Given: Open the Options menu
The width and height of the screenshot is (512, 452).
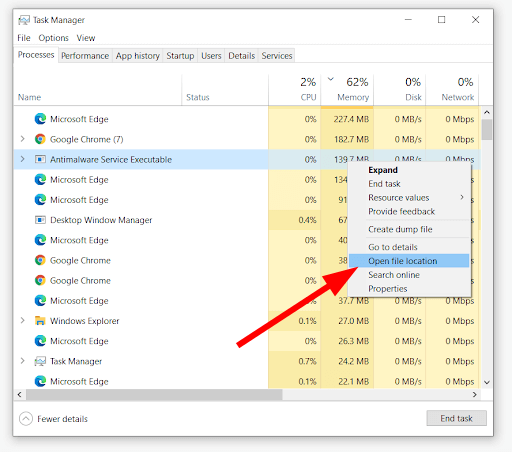Looking at the screenshot, I should click(53, 38).
